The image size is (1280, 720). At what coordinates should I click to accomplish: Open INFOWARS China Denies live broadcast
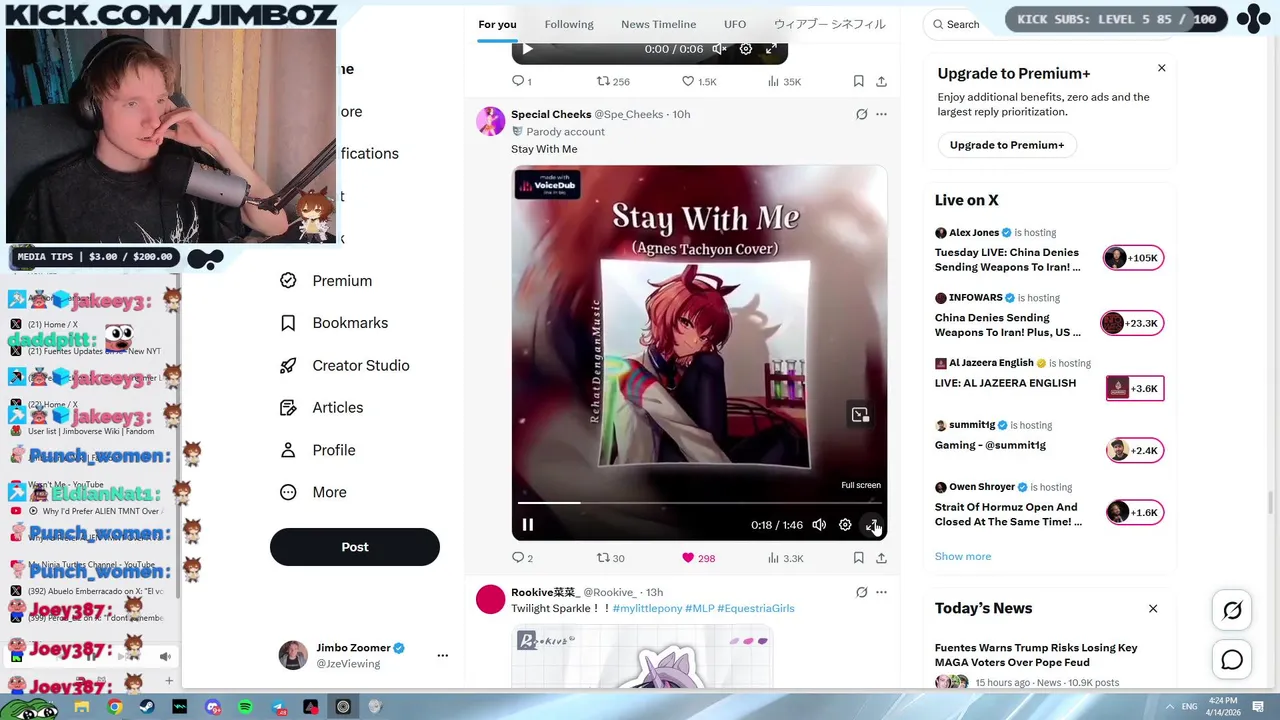point(1049,316)
